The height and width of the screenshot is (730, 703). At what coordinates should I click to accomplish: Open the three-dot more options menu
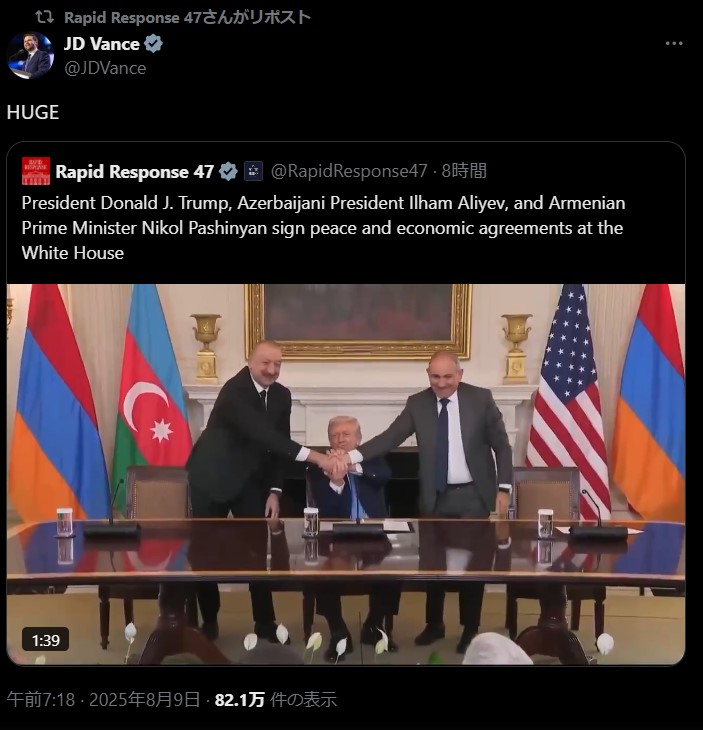[674, 44]
